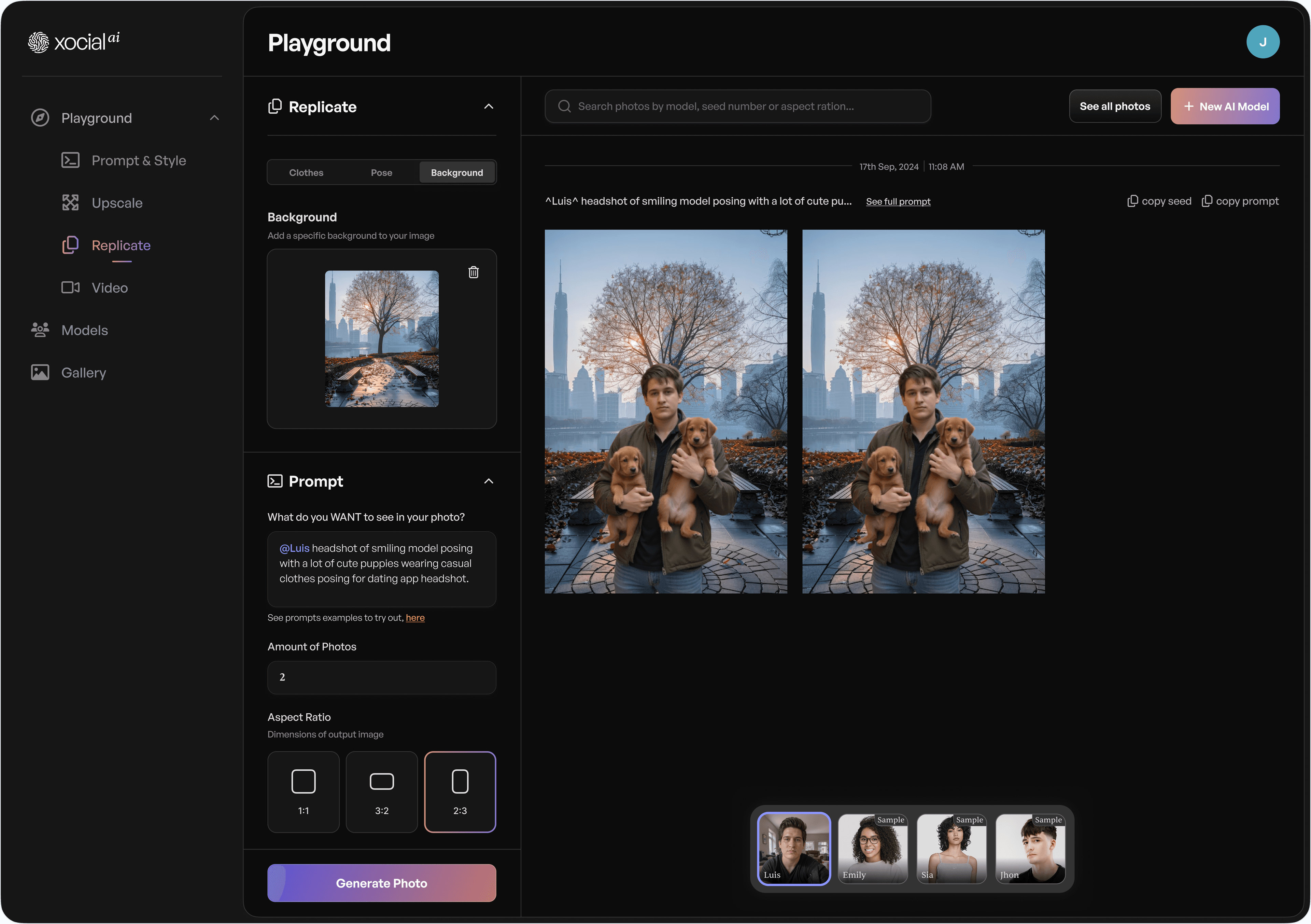
Task: Select the Sia sample model
Action: coord(951,849)
